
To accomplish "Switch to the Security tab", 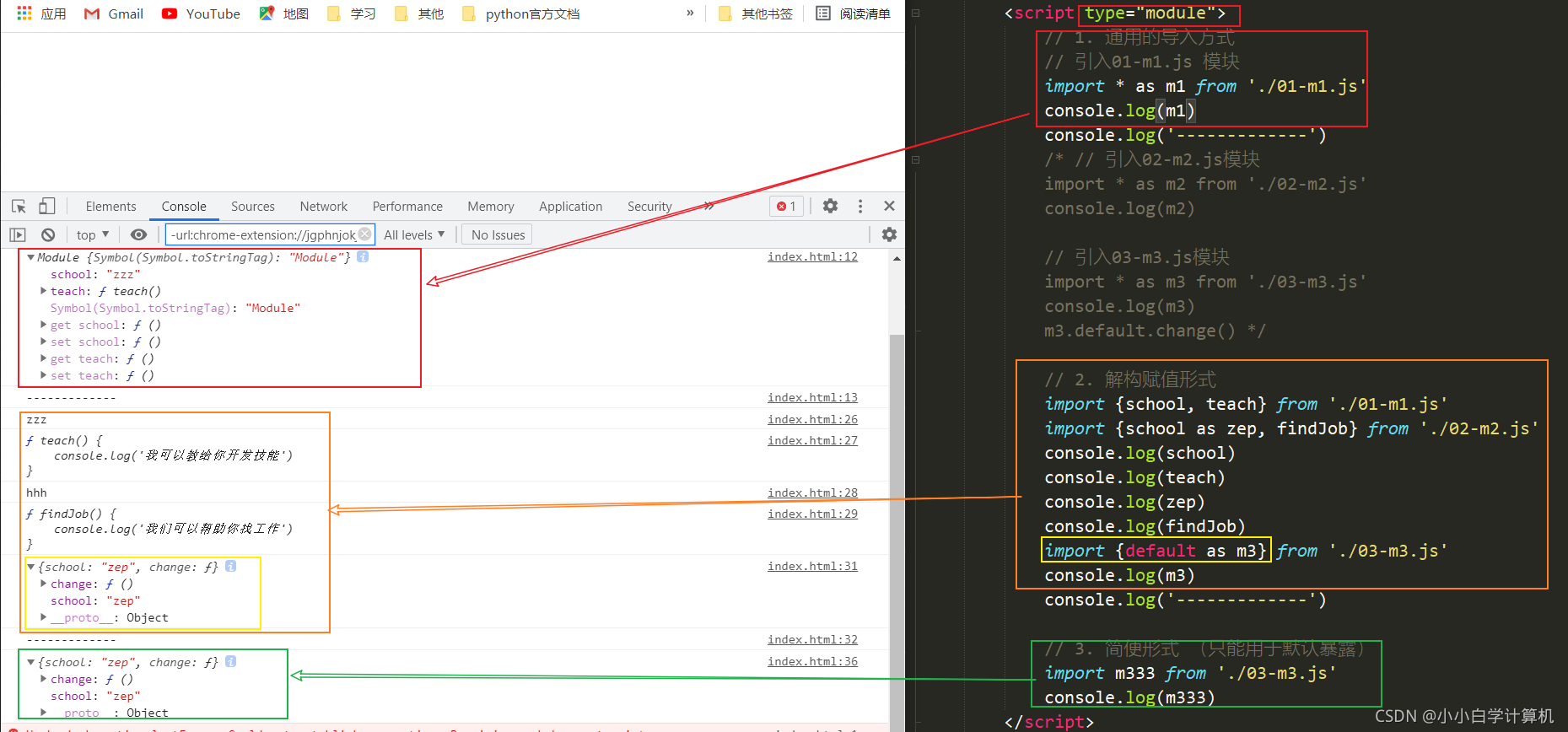I will [x=649, y=207].
